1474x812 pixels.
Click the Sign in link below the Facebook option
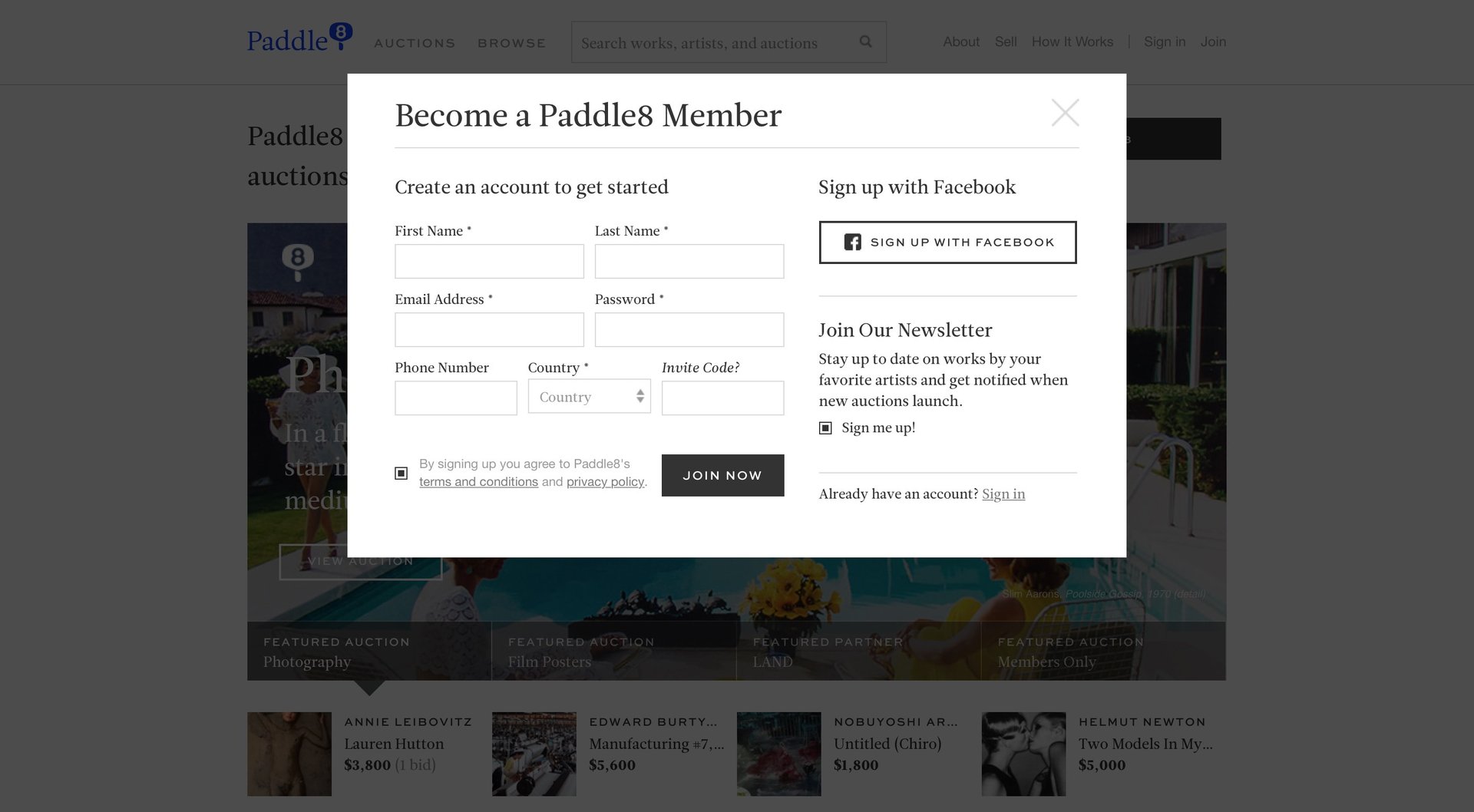(1003, 493)
